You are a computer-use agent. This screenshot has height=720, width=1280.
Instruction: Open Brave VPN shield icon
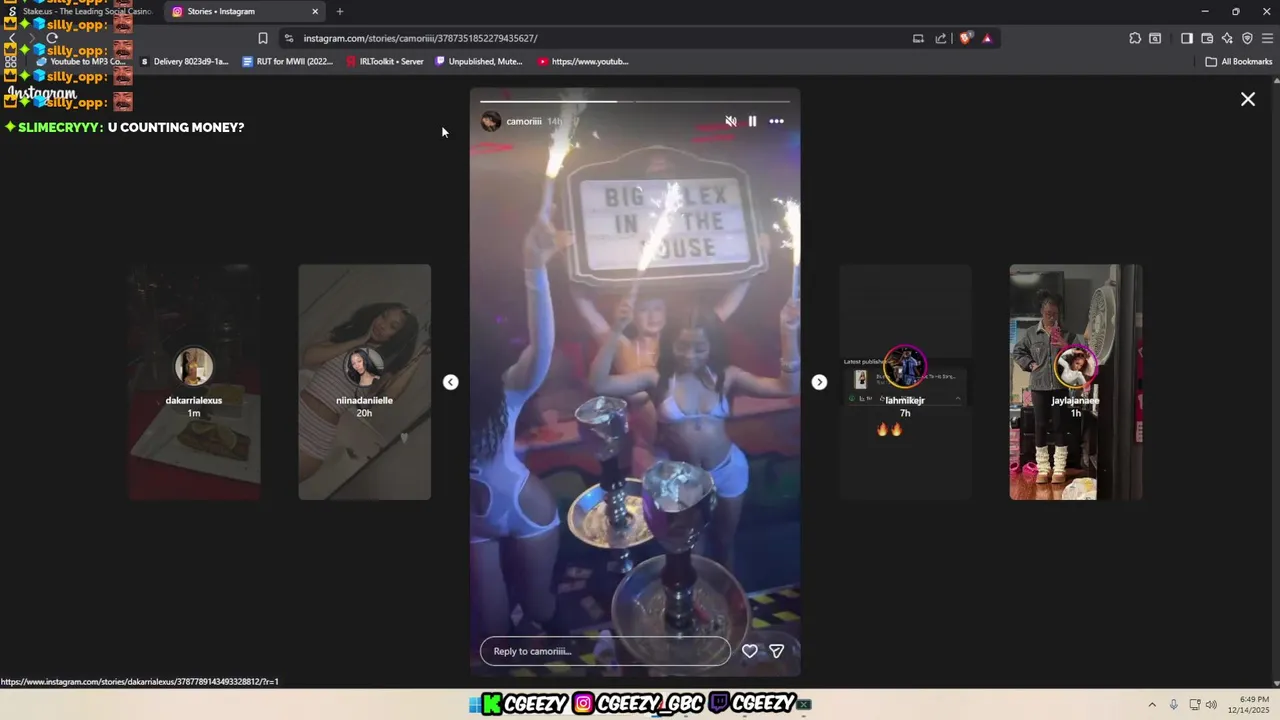1247,38
